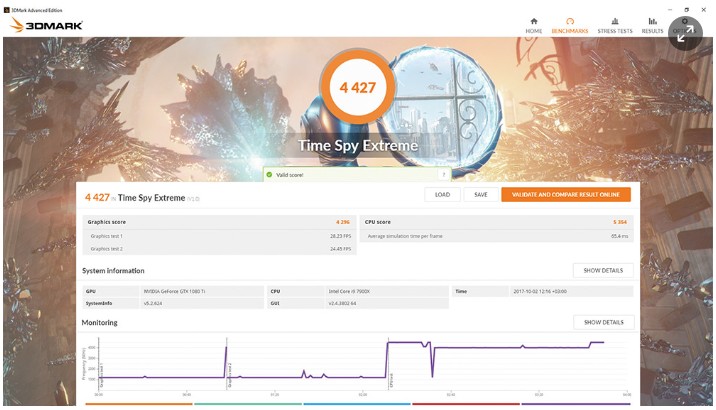Click the GUI version v2.4.3802 value
This screenshot has height=410, width=716.
342,303
